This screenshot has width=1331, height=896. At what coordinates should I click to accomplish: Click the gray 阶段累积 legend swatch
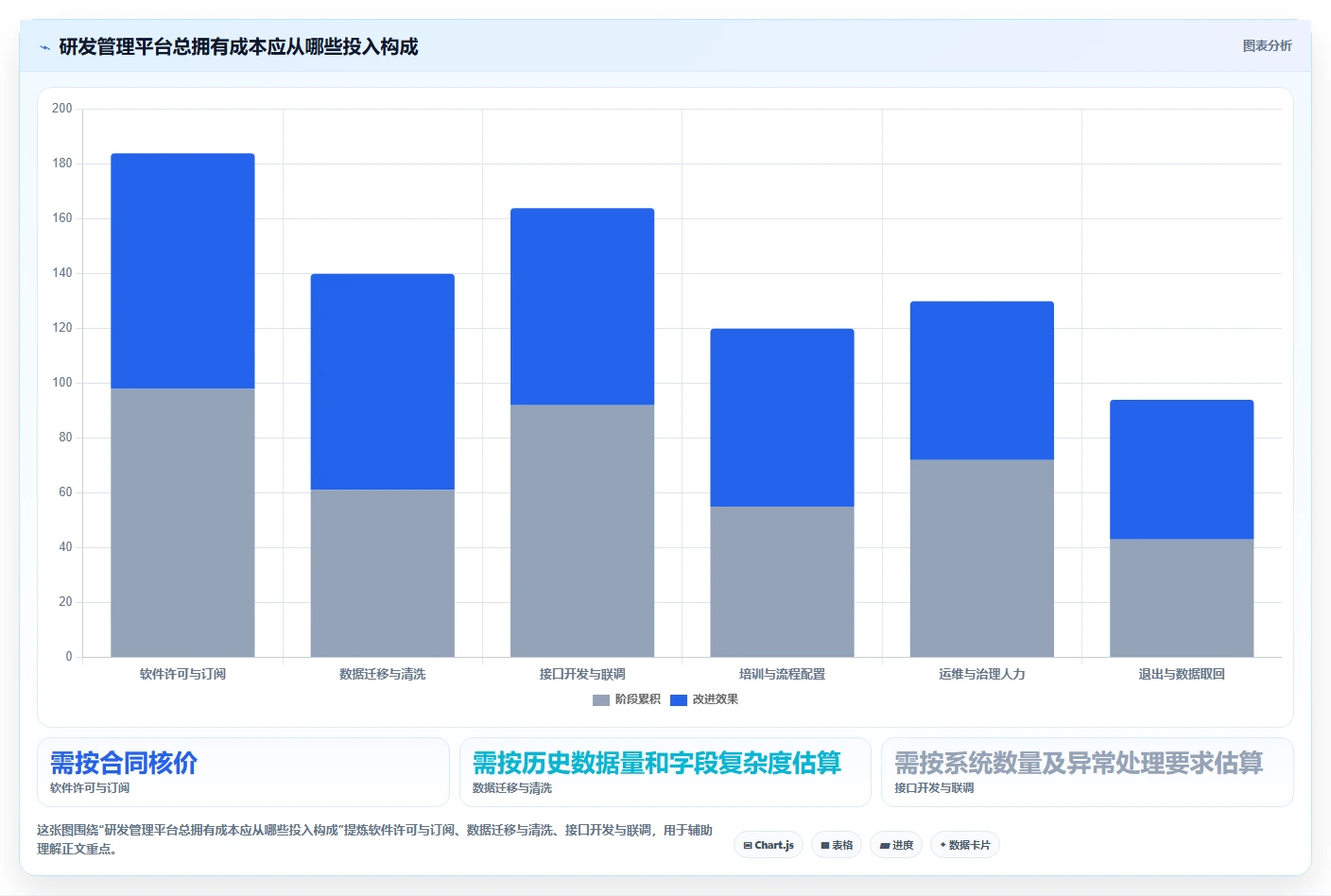tap(601, 700)
